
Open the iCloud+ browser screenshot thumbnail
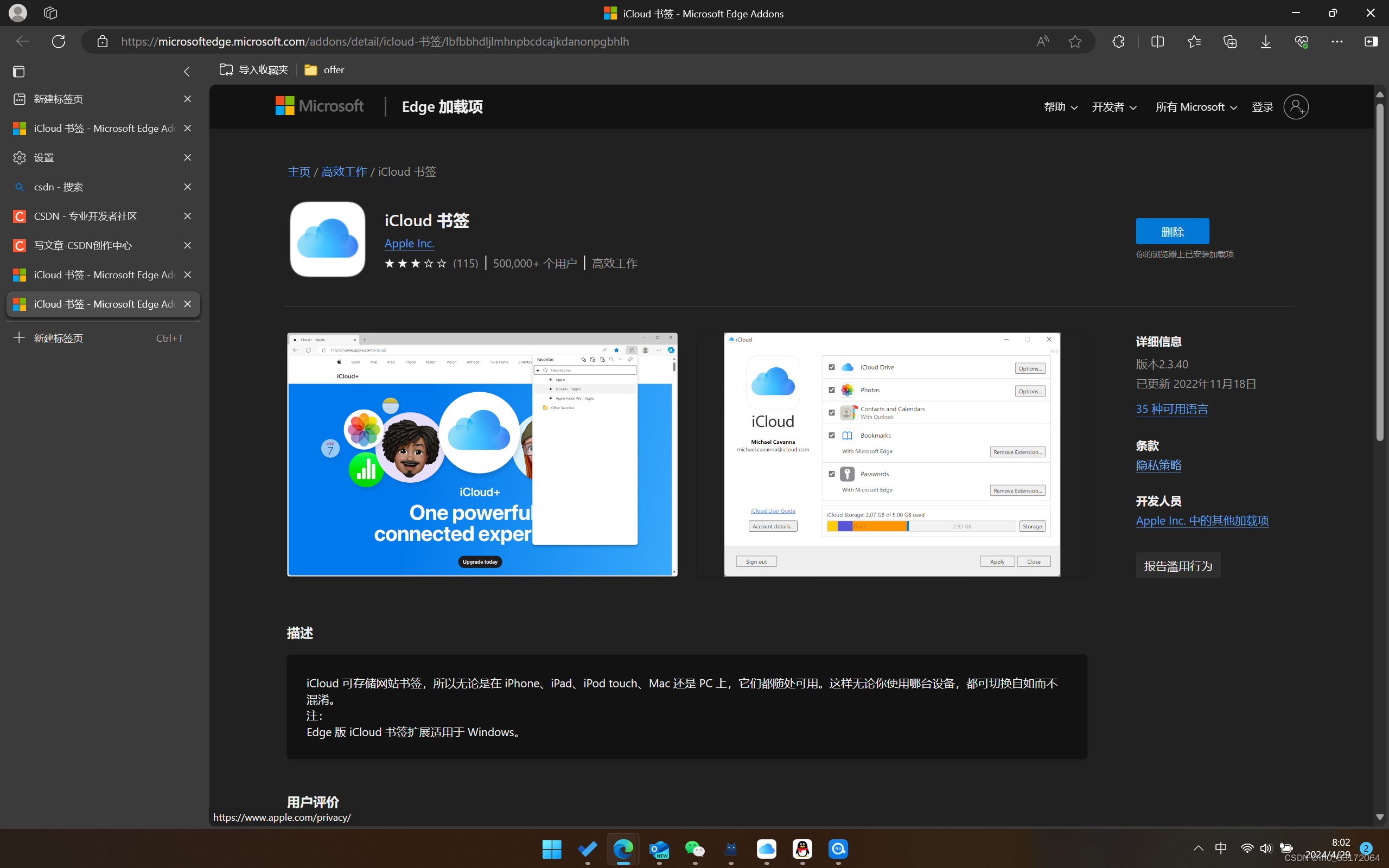[482, 454]
